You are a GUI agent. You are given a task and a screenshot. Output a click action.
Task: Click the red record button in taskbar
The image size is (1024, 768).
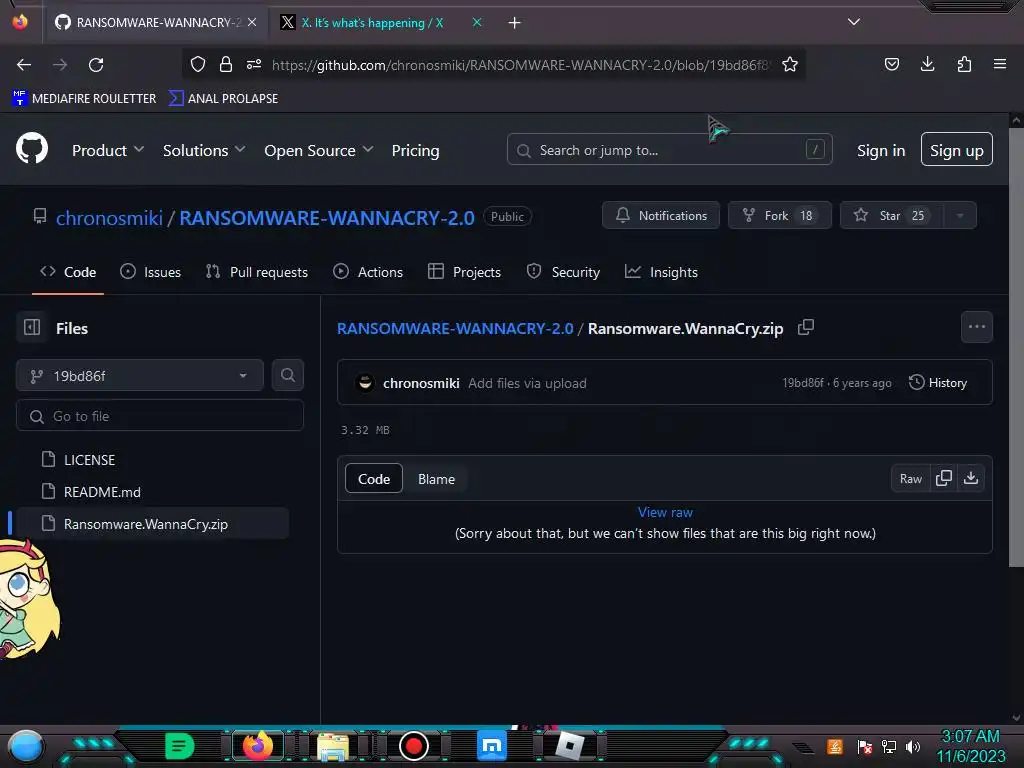click(x=413, y=746)
